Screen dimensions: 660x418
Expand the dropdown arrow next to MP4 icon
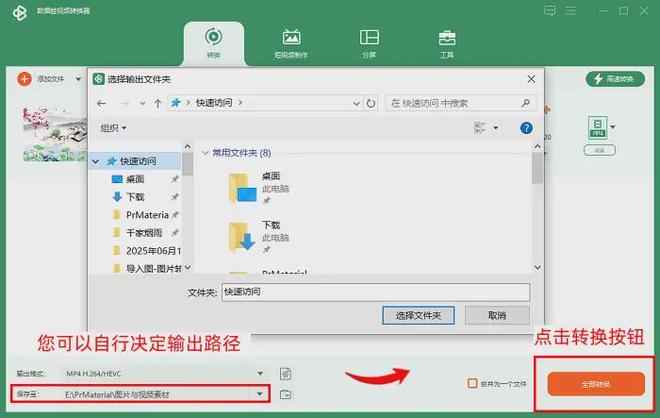[x=613, y=127]
